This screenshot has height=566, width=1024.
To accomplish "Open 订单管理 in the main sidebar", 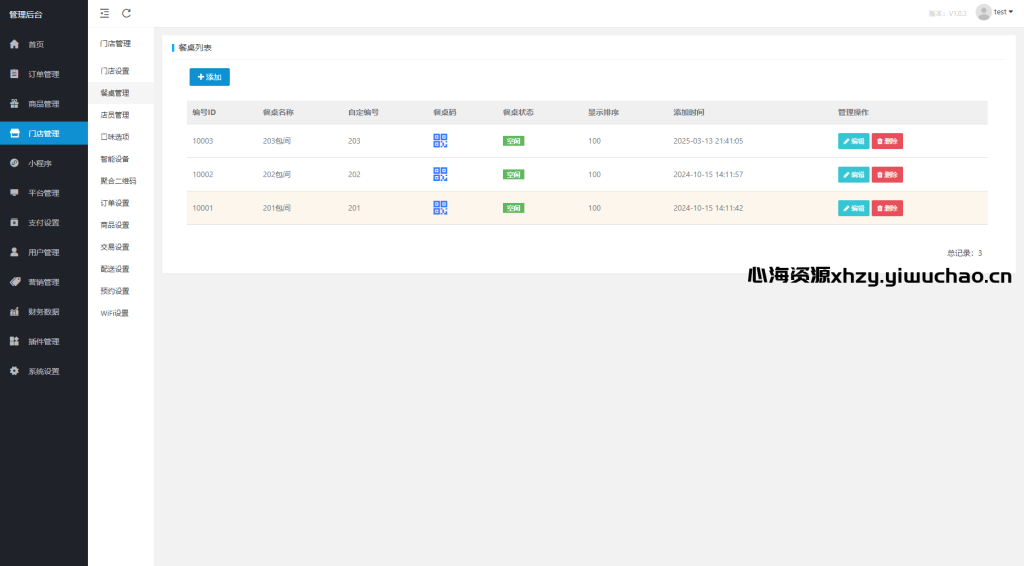I will click(x=43, y=74).
